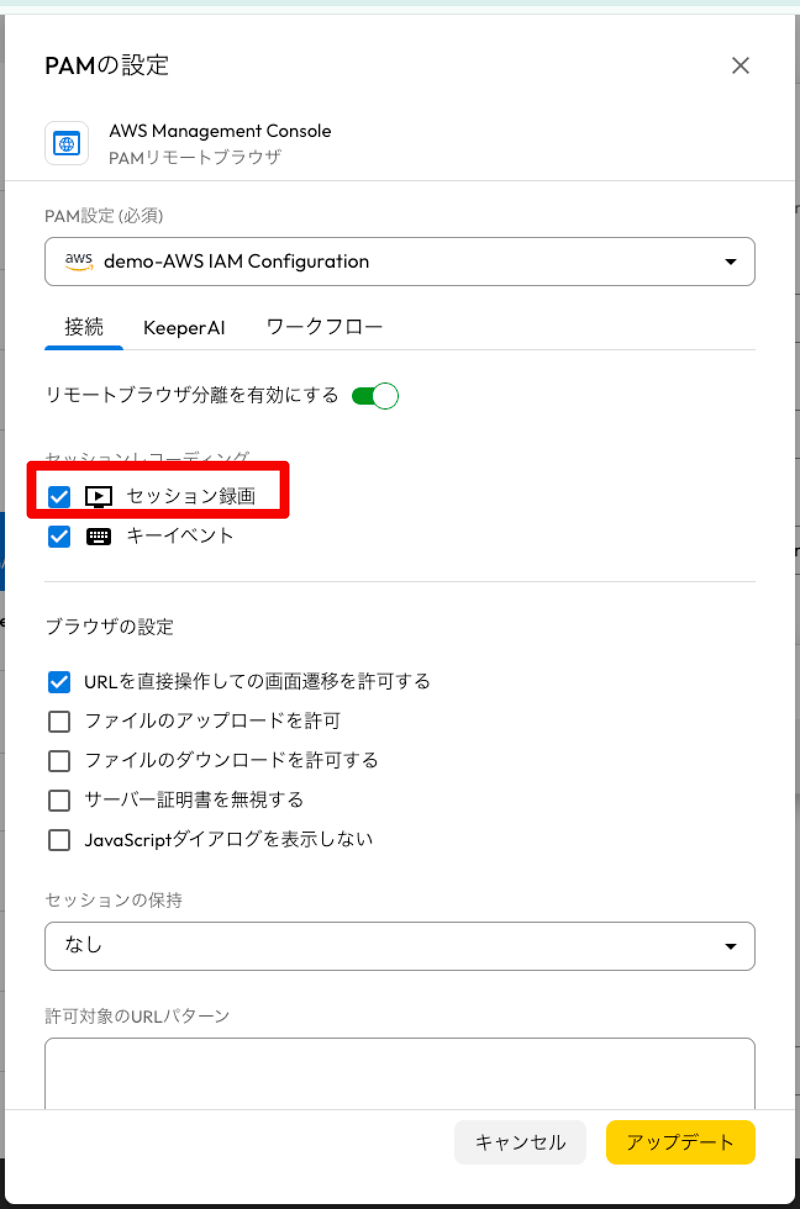The height and width of the screenshot is (1209, 800).
Task: Click the key event keyboard icon
Action: 99,536
